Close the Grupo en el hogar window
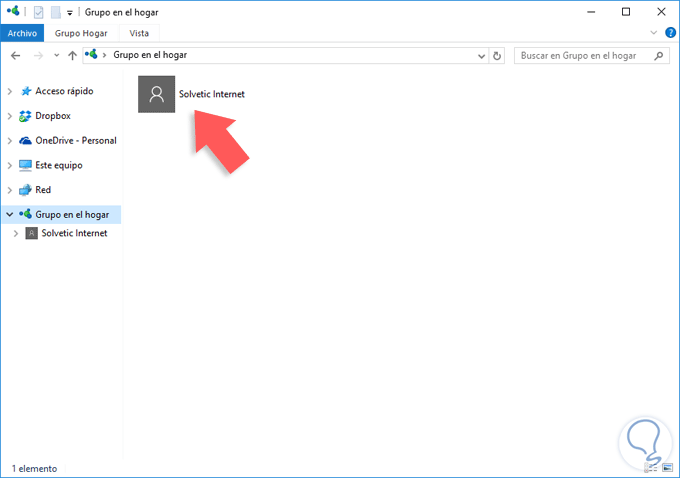The width and height of the screenshot is (680, 478). (661, 12)
